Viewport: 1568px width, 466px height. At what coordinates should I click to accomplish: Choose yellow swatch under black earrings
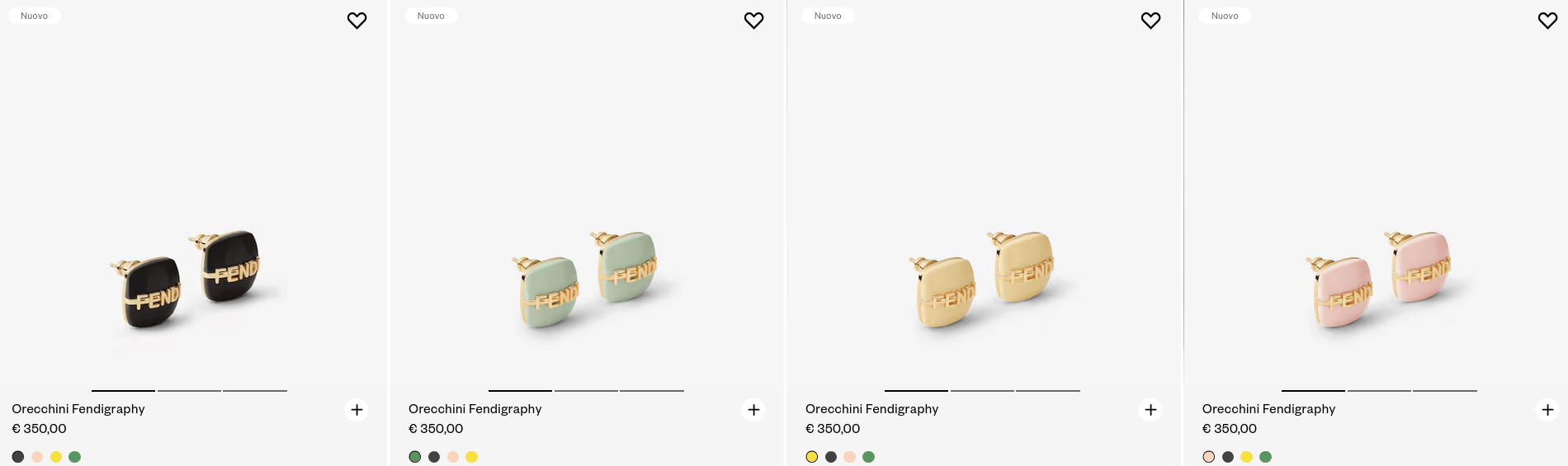pyautogui.click(x=56, y=457)
